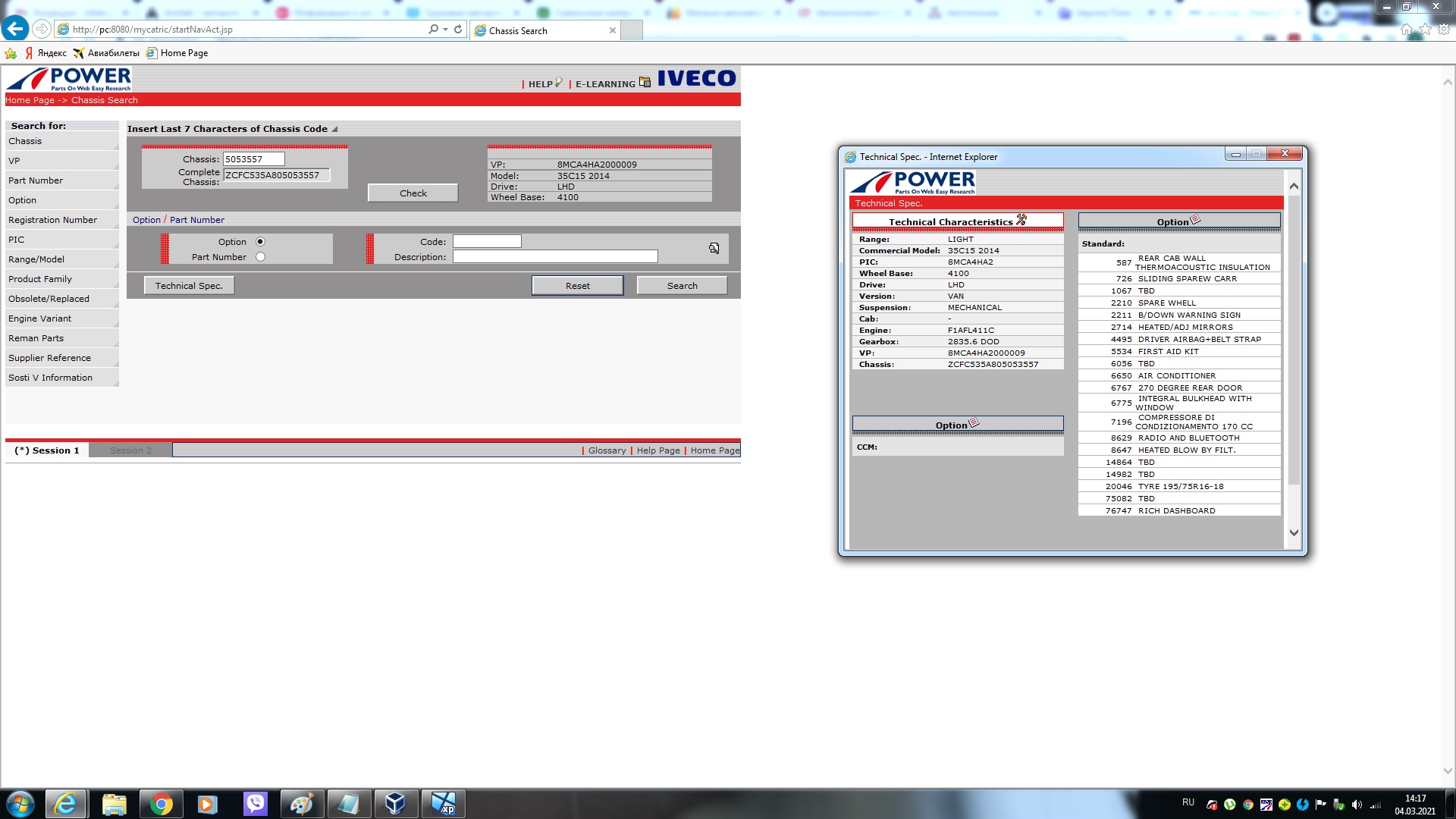Screen dimensions: 1456x819
Task: Click the Check button
Action: tap(413, 193)
